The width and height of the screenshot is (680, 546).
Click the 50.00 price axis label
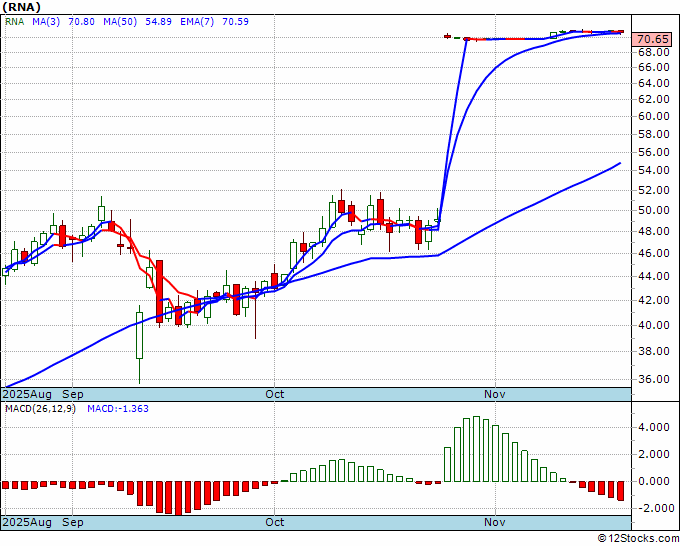tap(654, 210)
